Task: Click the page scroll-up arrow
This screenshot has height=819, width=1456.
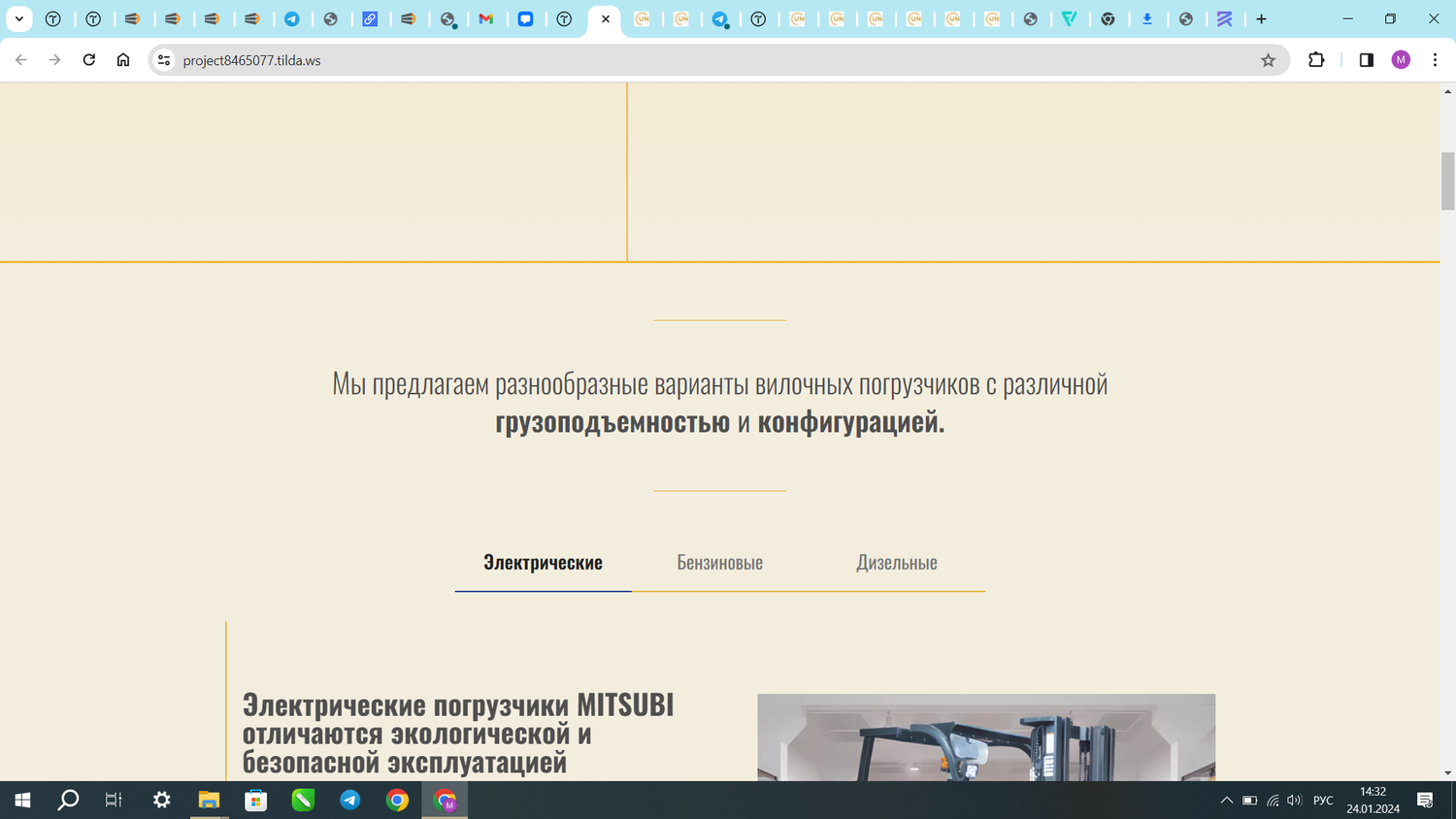Action: [1447, 91]
